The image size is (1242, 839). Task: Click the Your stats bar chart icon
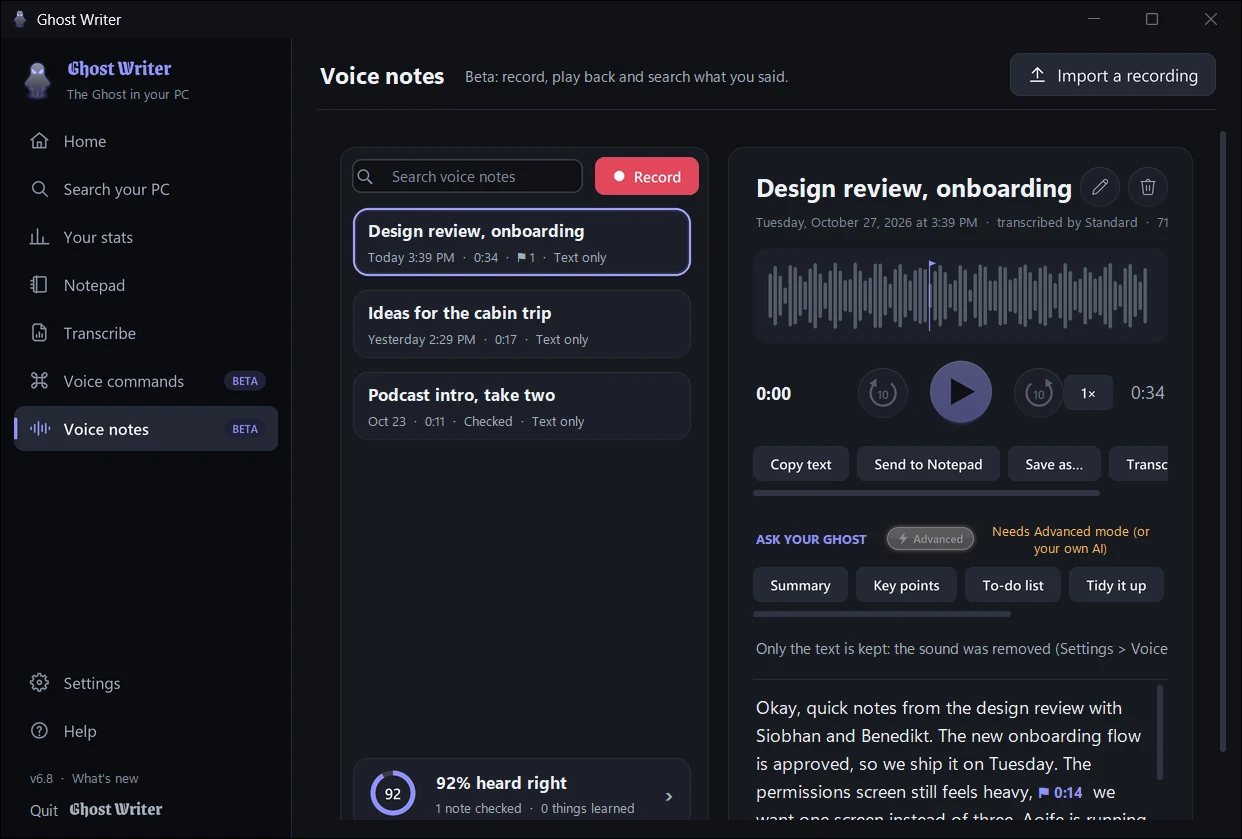(40, 237)
